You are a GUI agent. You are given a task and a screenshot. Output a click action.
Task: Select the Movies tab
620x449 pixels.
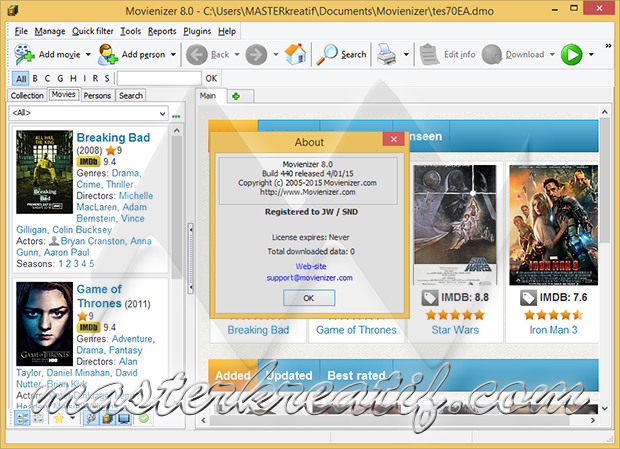point(63,94)
